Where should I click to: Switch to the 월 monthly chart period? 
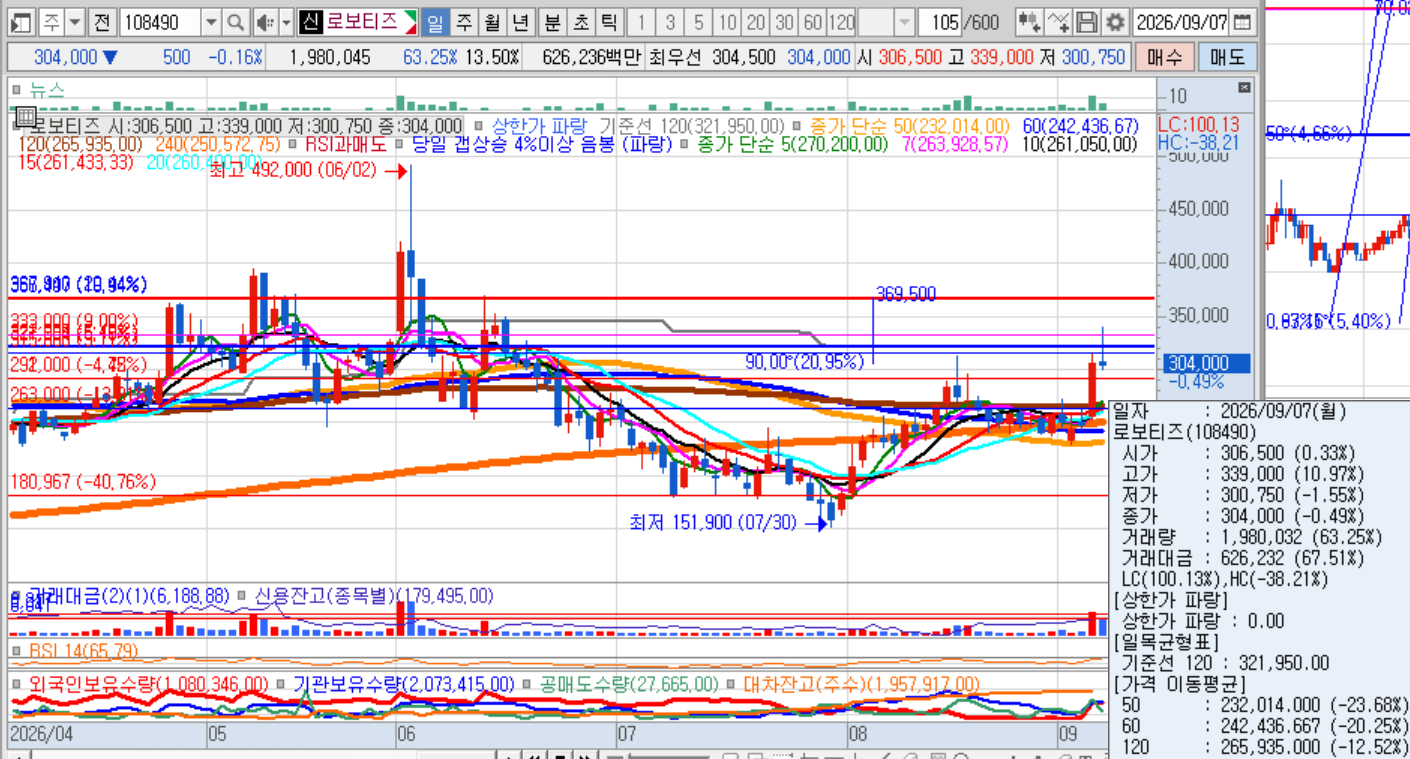492,22
